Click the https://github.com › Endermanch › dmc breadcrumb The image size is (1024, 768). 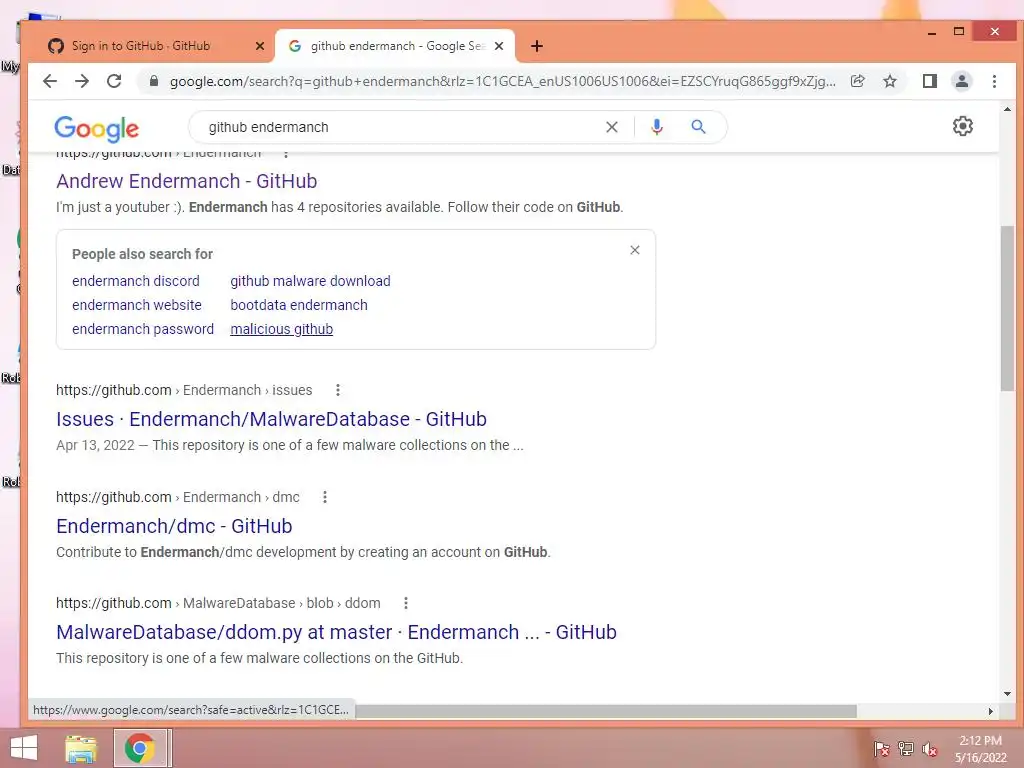click(178, 497)
